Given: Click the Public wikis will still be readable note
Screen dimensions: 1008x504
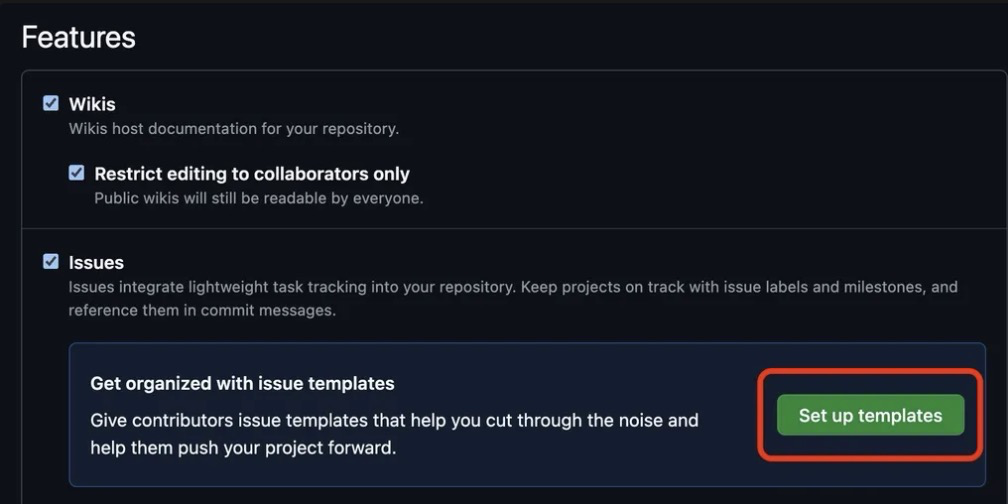Looking at the screenshot, I should 258,199.
